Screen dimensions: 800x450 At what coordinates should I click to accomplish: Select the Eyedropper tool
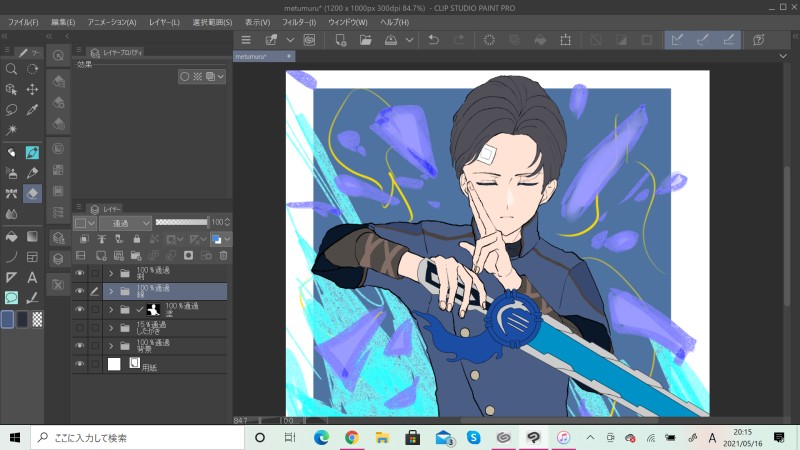[x=32, y=110]
